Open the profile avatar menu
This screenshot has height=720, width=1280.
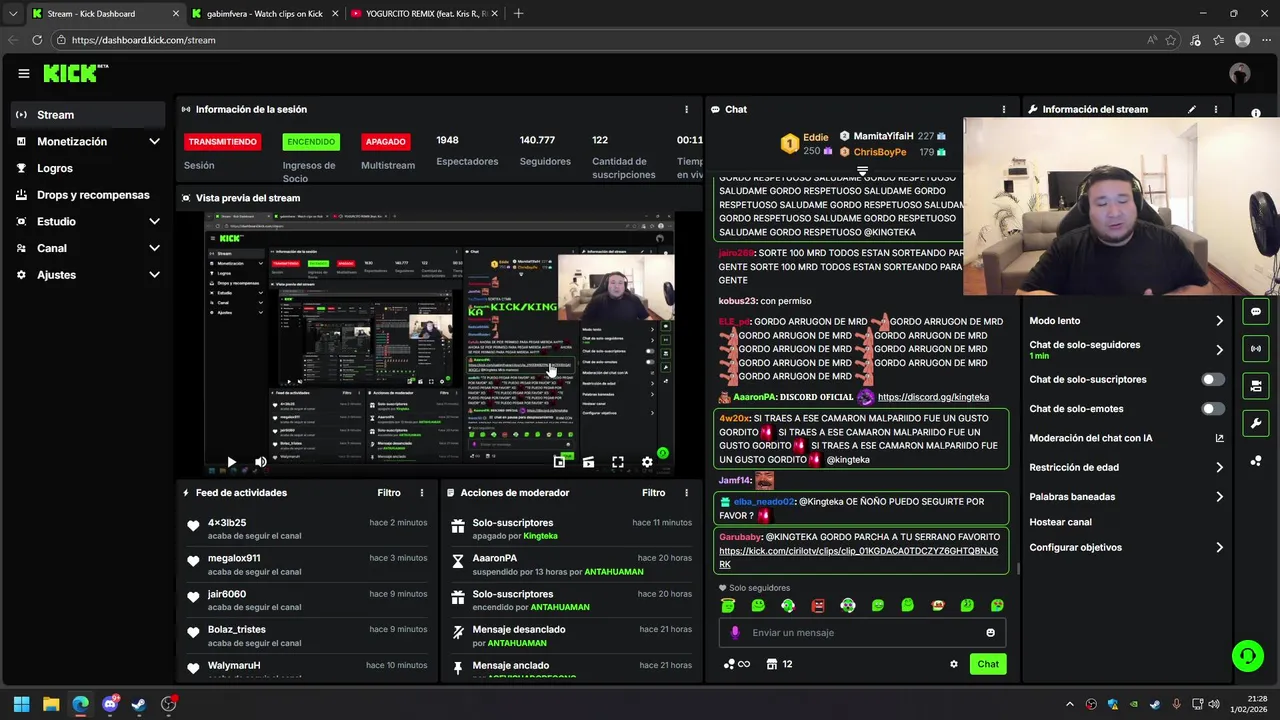pyautogui.click(x=1240, y=73)
